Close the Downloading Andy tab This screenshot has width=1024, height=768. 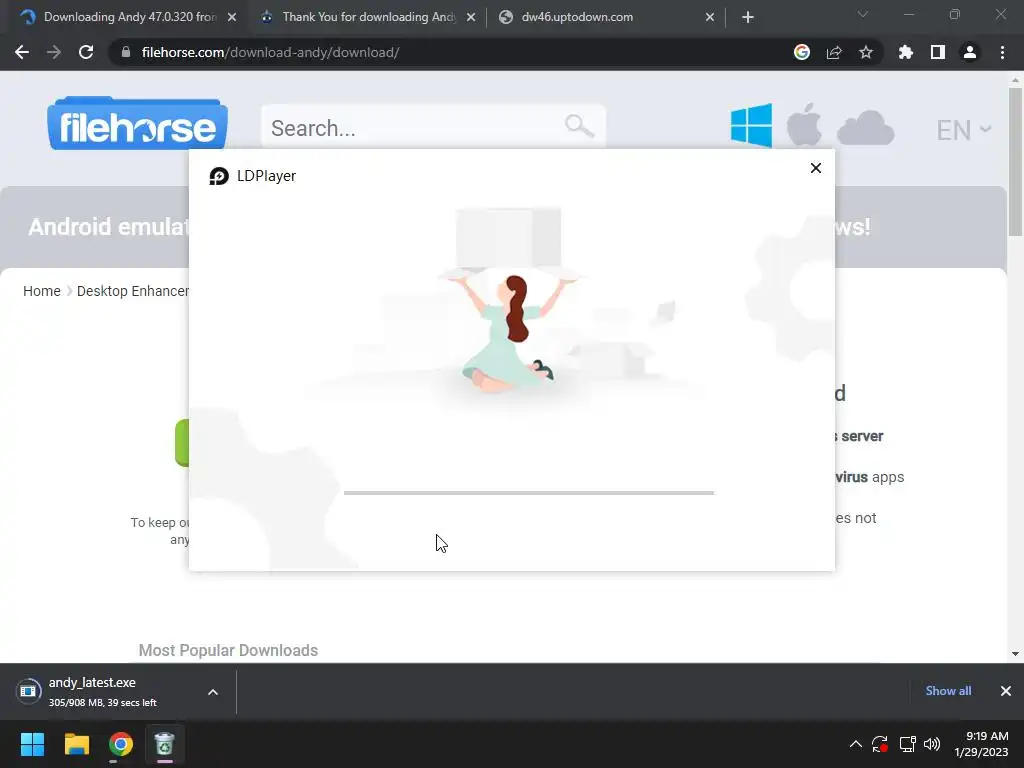point(232,18)
